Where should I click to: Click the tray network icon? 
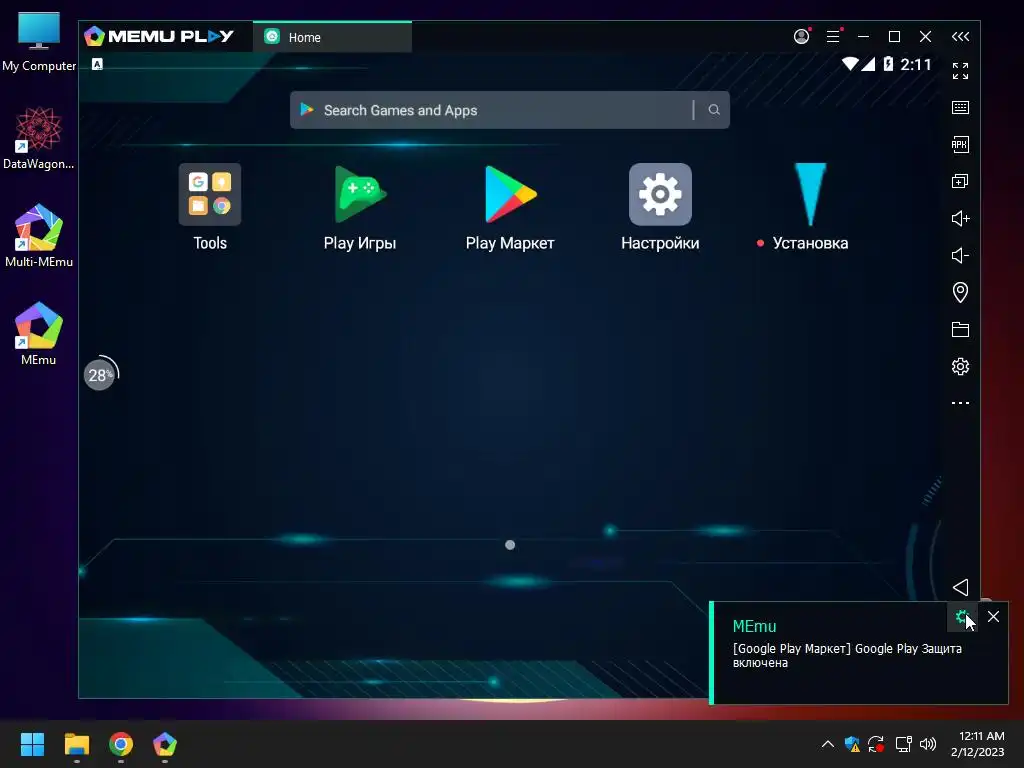pyautogui.click(x=903, y=744)
